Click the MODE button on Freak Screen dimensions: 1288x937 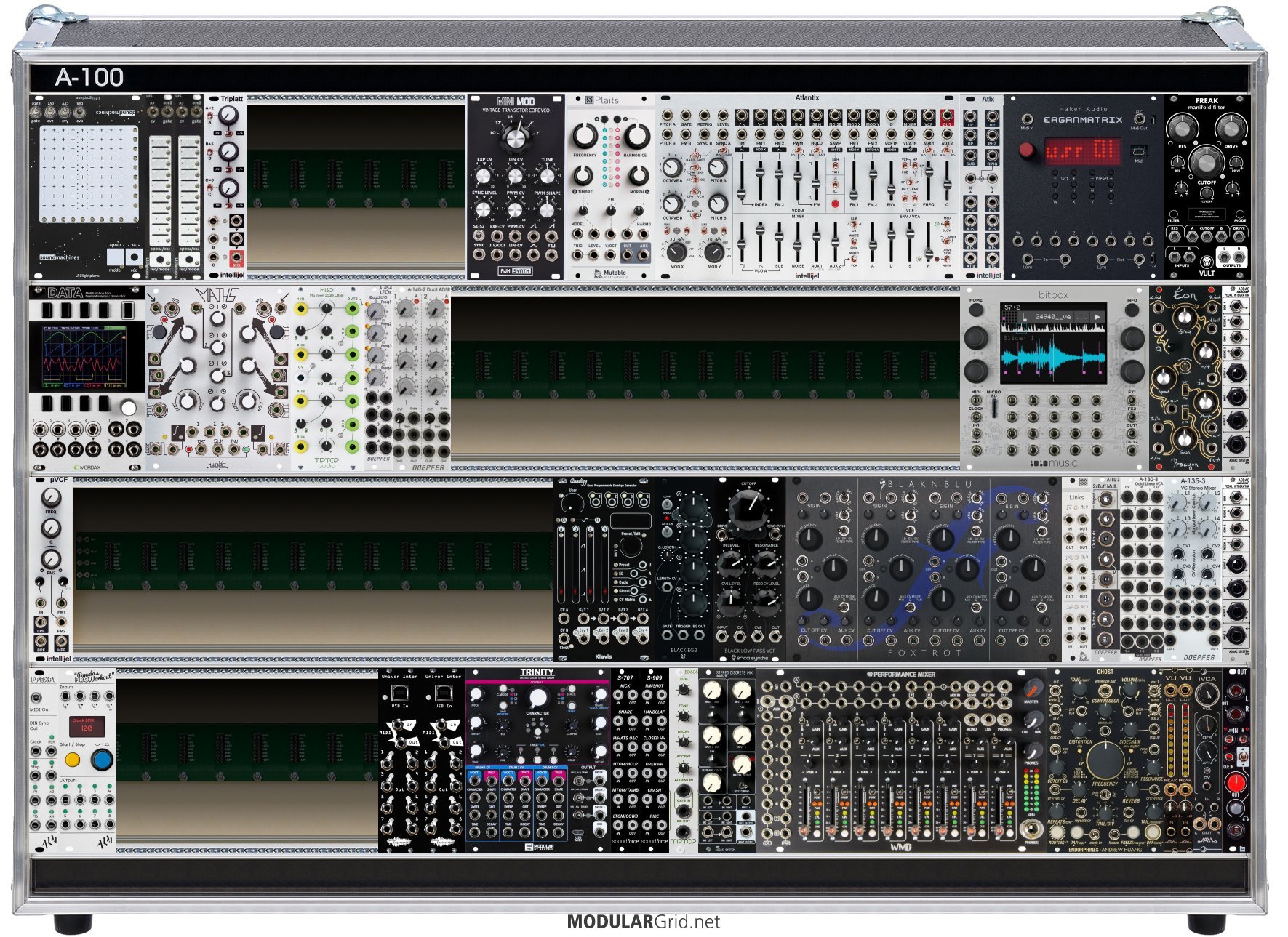1239,213
